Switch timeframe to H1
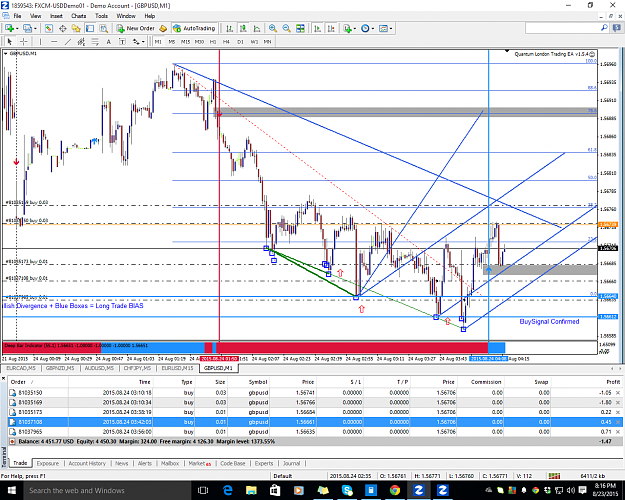The height and width of the screenshot is (500, 625). [213, 41]
